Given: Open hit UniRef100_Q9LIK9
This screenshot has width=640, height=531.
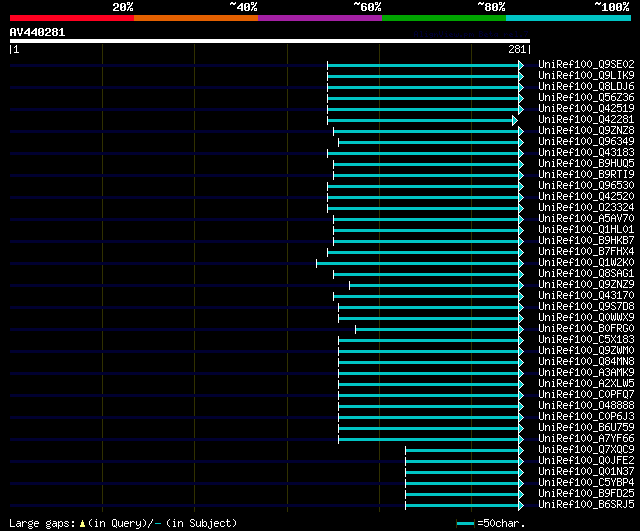Looking at the screenshot, I should (x=586, y=76).
